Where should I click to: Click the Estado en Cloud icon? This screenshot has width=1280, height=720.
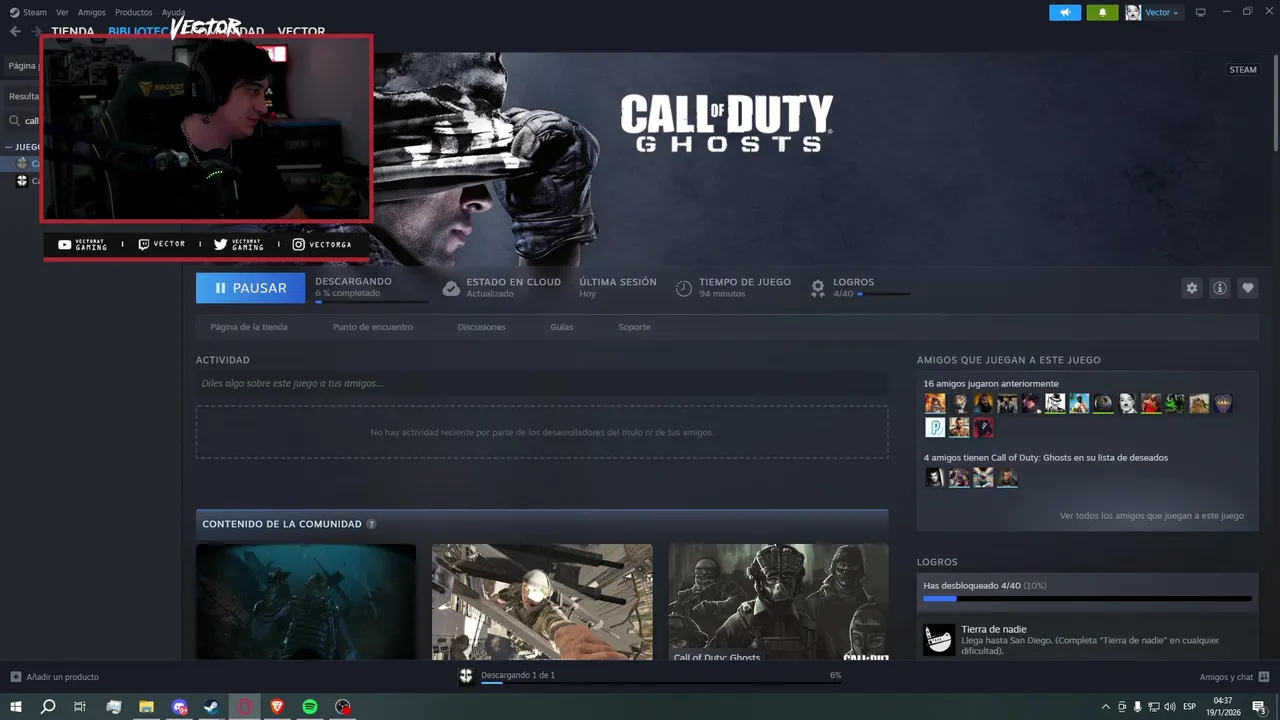click(x=451, y=288)
